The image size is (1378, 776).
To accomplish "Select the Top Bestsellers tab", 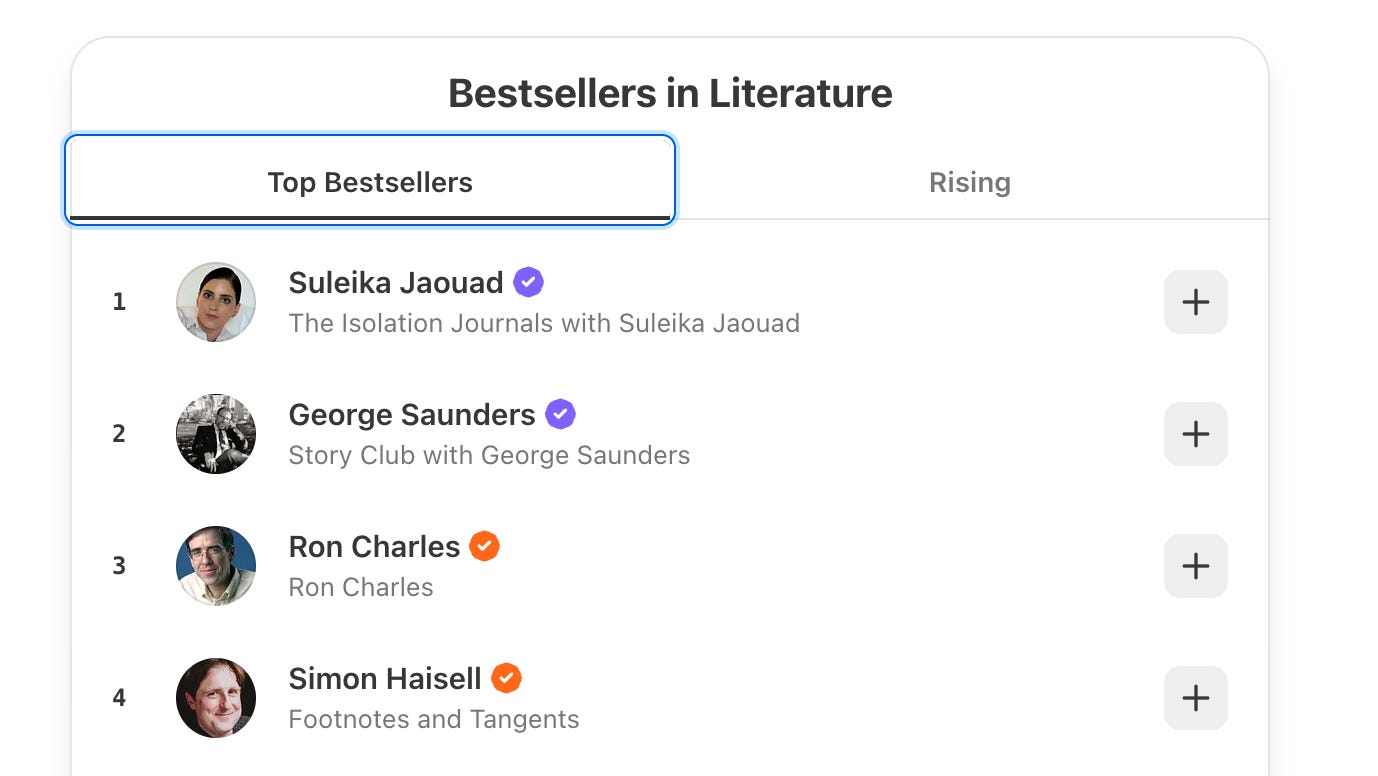I will coord(370,181).
